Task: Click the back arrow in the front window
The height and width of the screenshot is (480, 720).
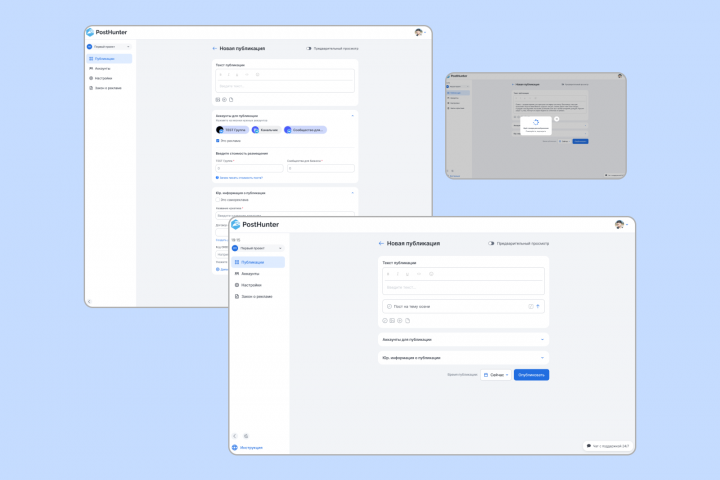Action: click(381, 243)
